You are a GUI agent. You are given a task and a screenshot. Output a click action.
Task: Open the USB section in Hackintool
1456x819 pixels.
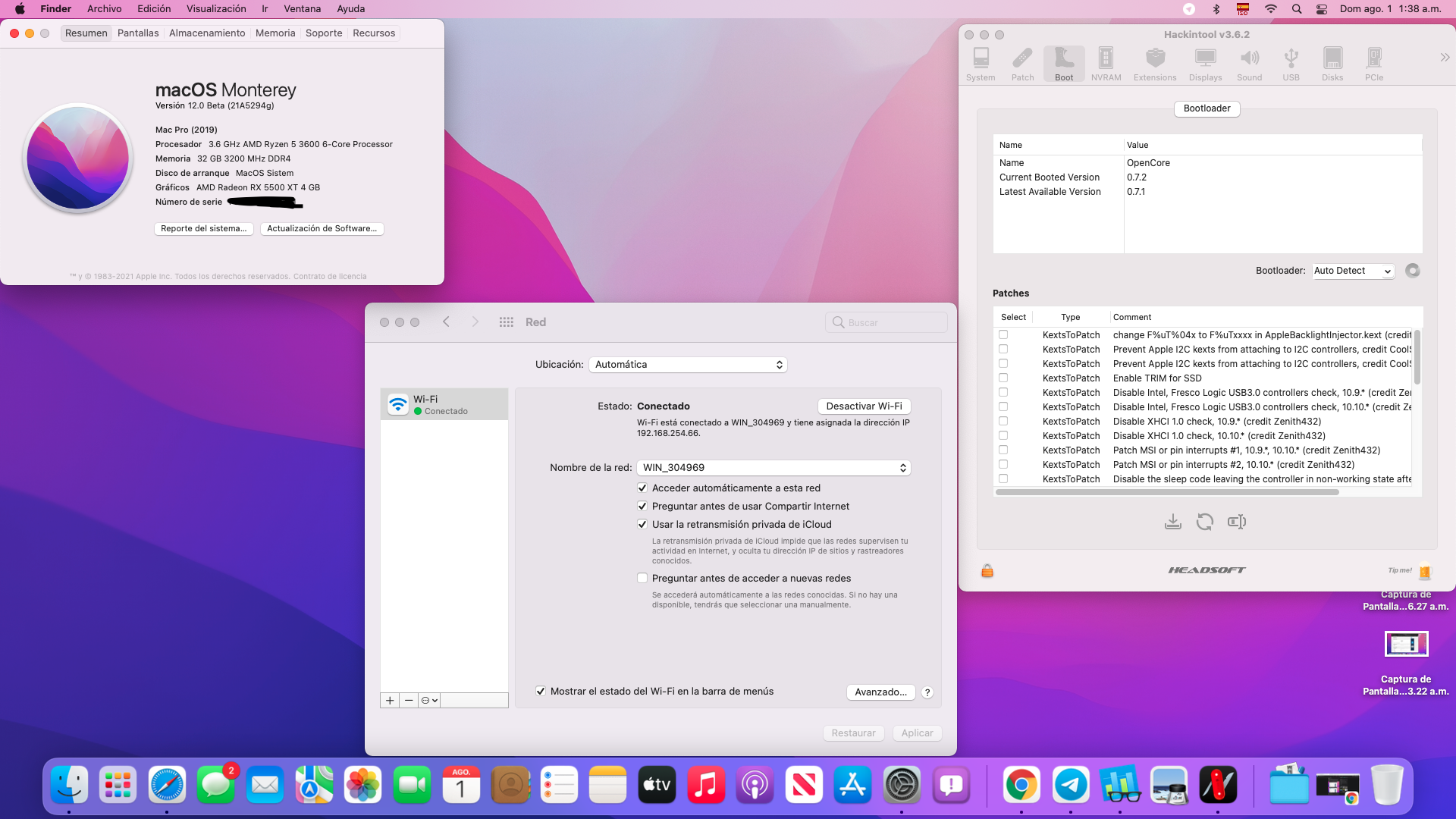(1291, 64)
